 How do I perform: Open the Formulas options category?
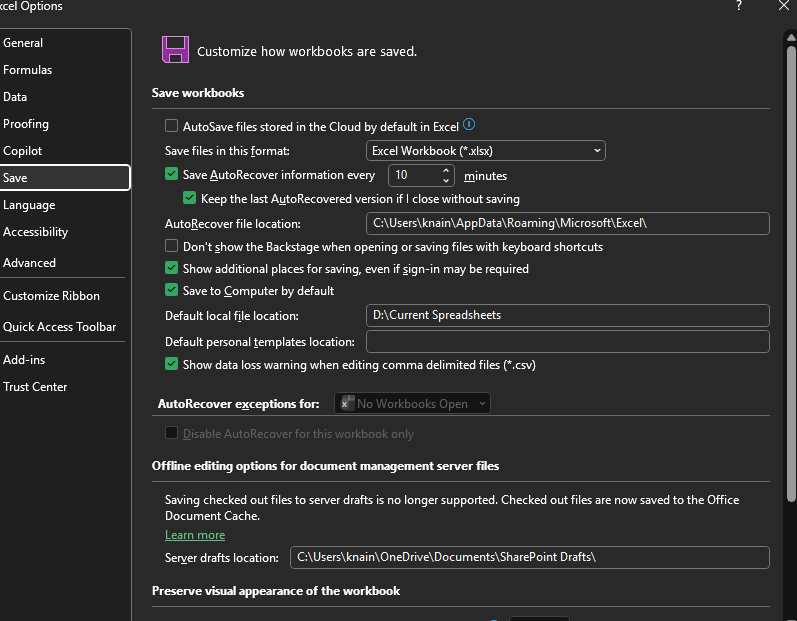coord(65,70)
